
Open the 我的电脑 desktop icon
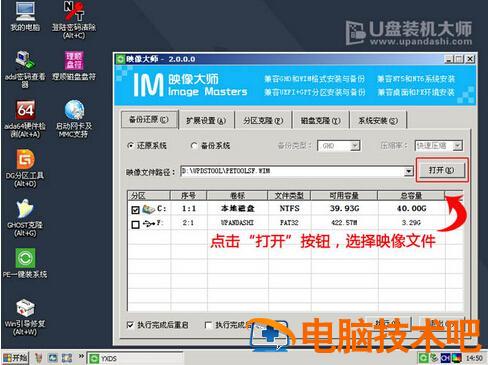click(x=25, y=16)
